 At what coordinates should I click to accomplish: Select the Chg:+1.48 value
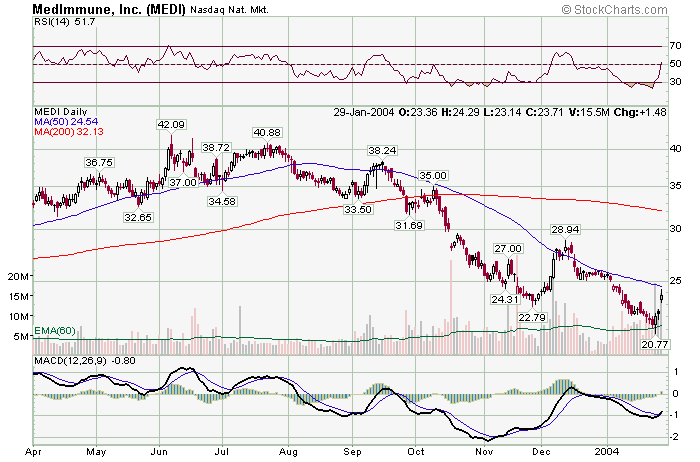(x=640, y=112)
